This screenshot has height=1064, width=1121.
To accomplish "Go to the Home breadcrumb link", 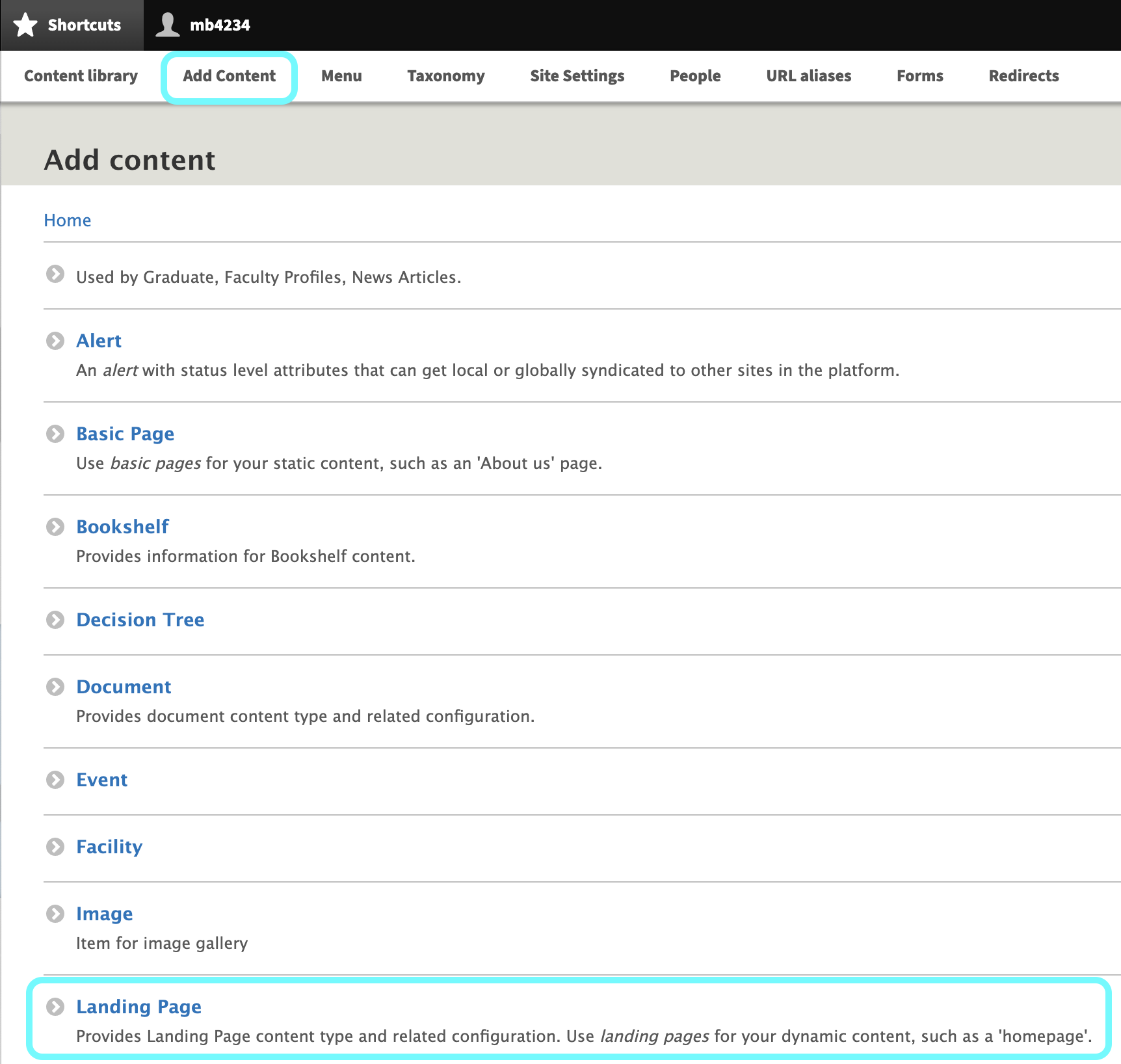I will pyautogui.click(x=67, y=220).
